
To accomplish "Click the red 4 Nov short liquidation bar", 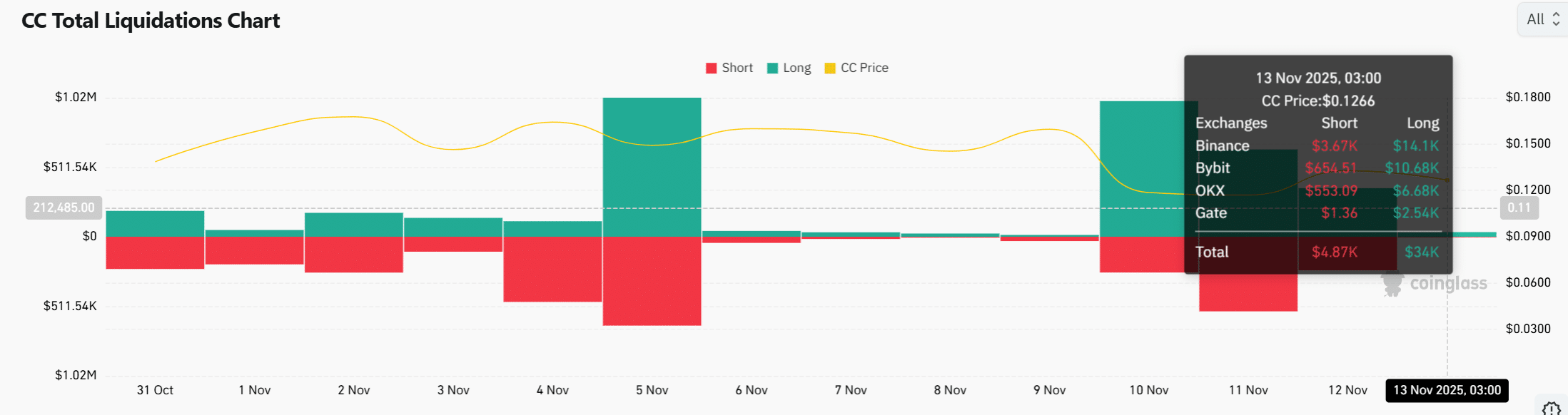I will coord(552,269).
